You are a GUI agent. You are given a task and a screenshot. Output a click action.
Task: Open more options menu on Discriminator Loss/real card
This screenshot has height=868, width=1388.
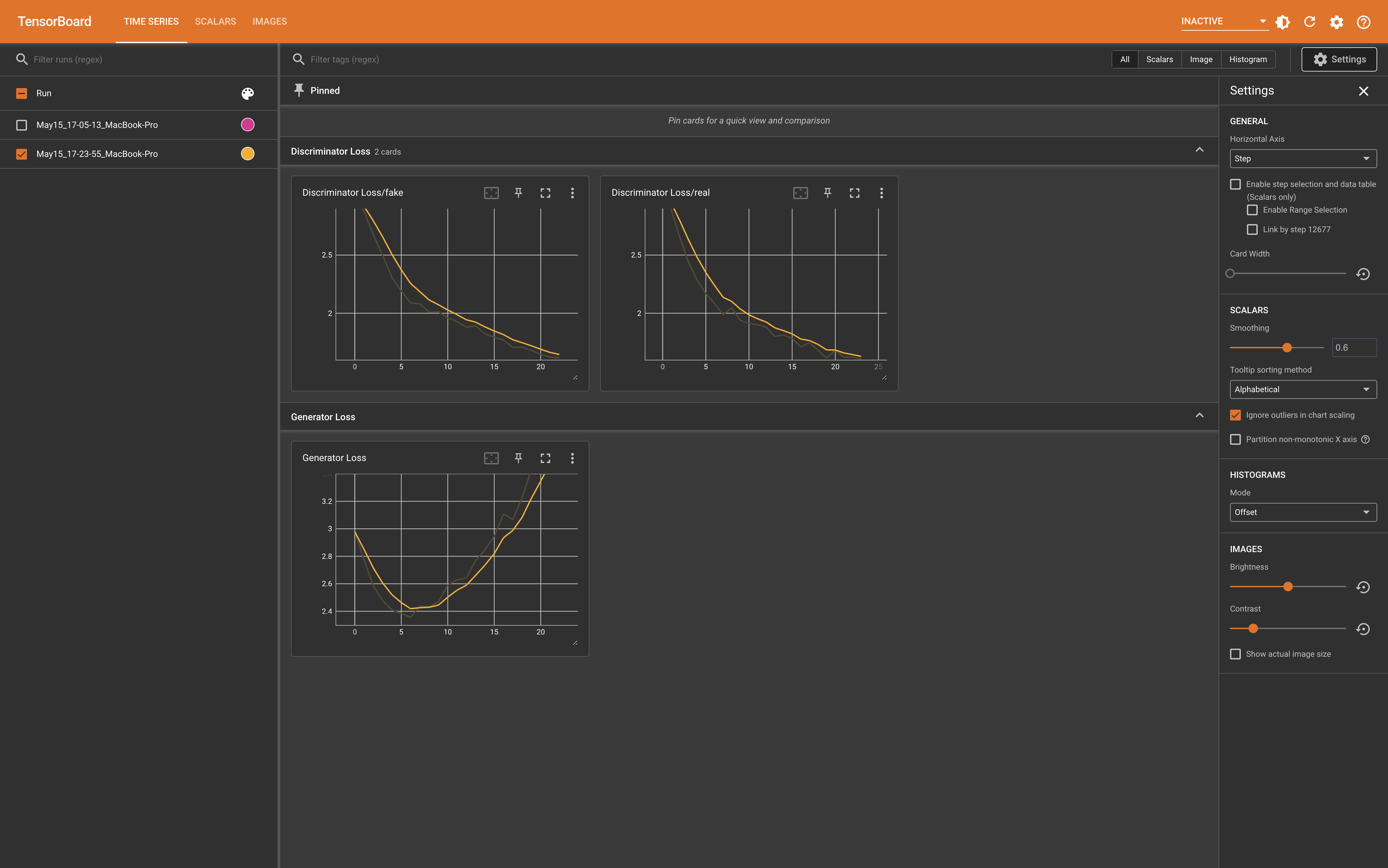pos(881,193)
